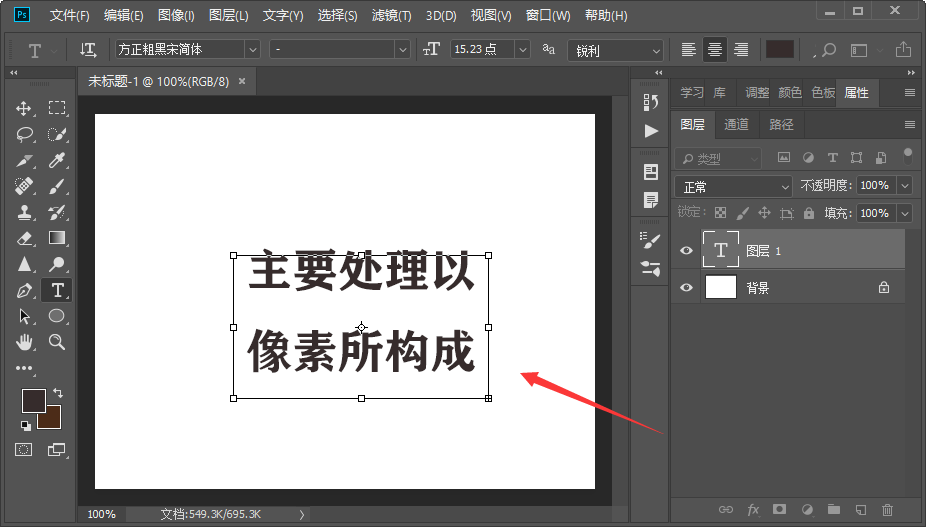Open font family dropdown 方正粗黑宋简体
Viewport: 926px width, 527px height.
pyautogui.click(x=188, y=50)
